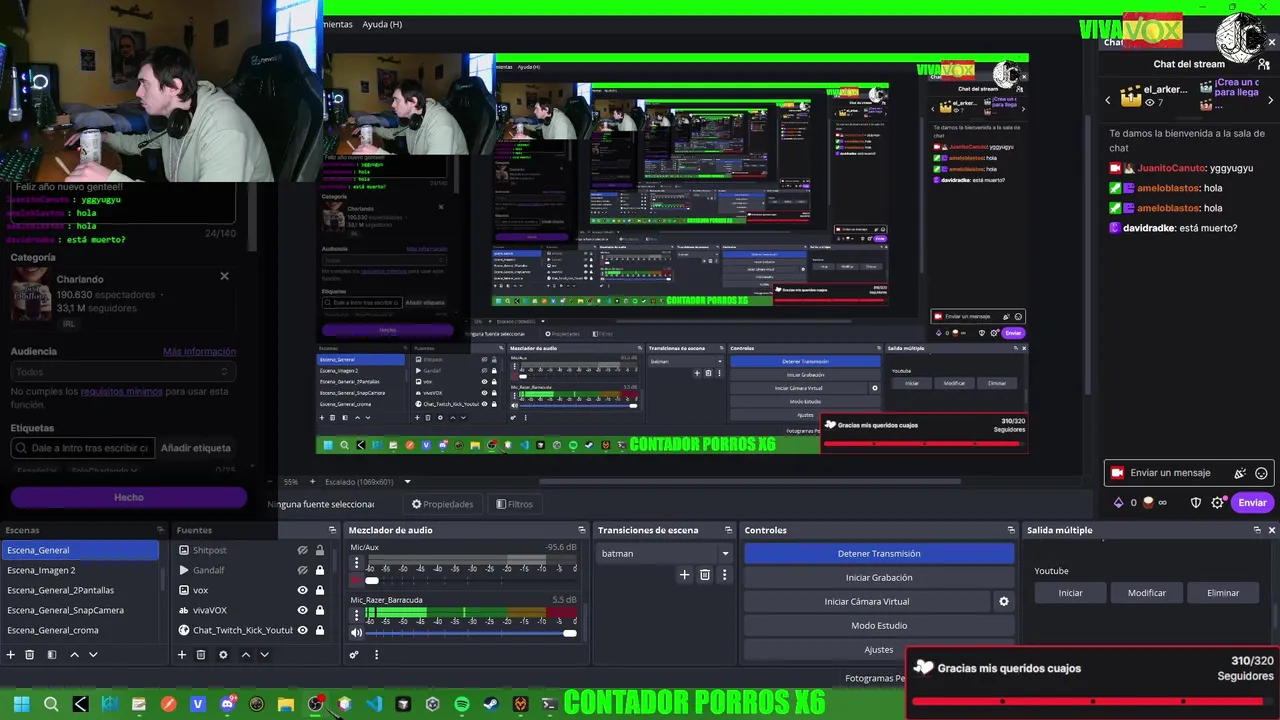Image resolution: width=1280 pixels, height=720 pixels.
Task: Add a new source in Fuentes panel
Action: (x=181, y=655)
